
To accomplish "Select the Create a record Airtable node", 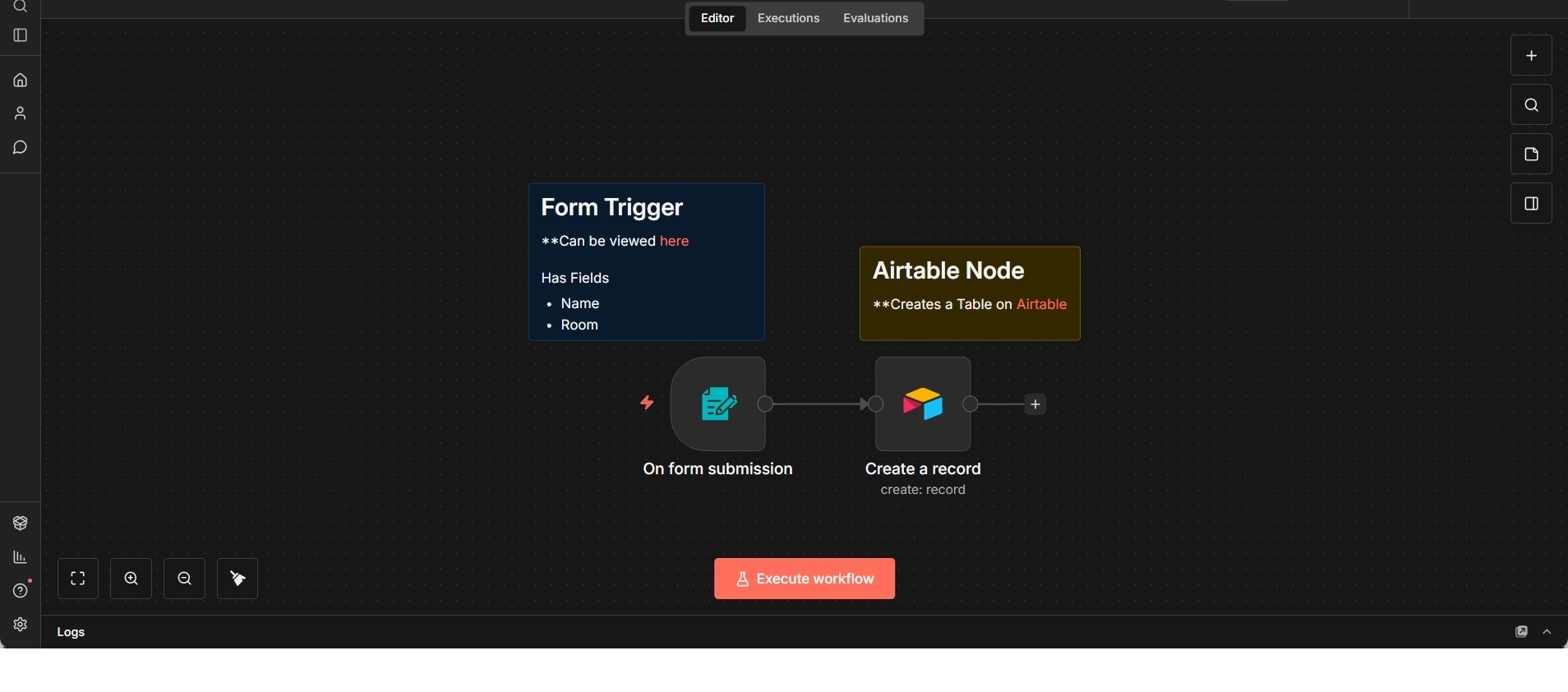I will point(923,404).
